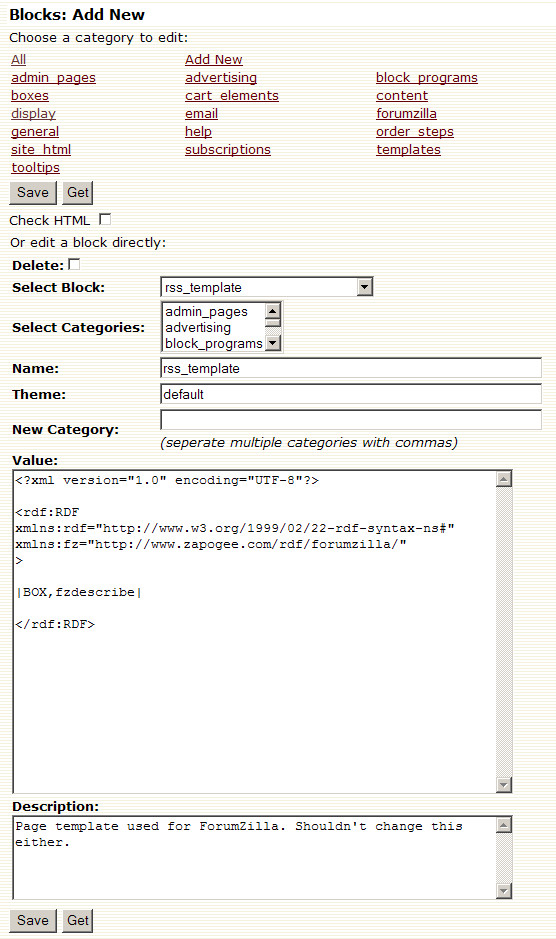
Task: Open the cart_elements category link
Action: coord(231,96)
